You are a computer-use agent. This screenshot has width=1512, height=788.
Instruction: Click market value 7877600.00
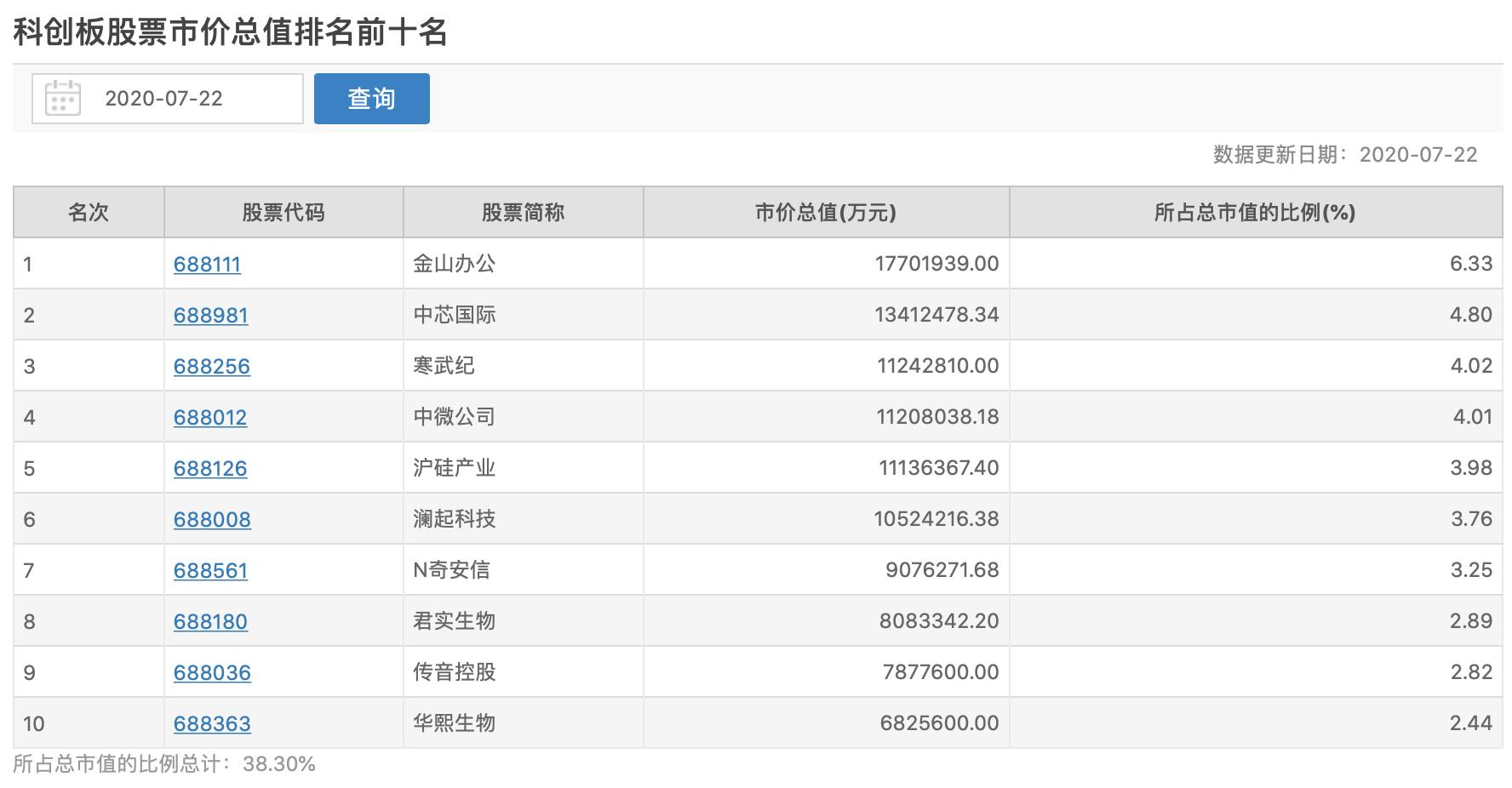(x=941, y=672)
